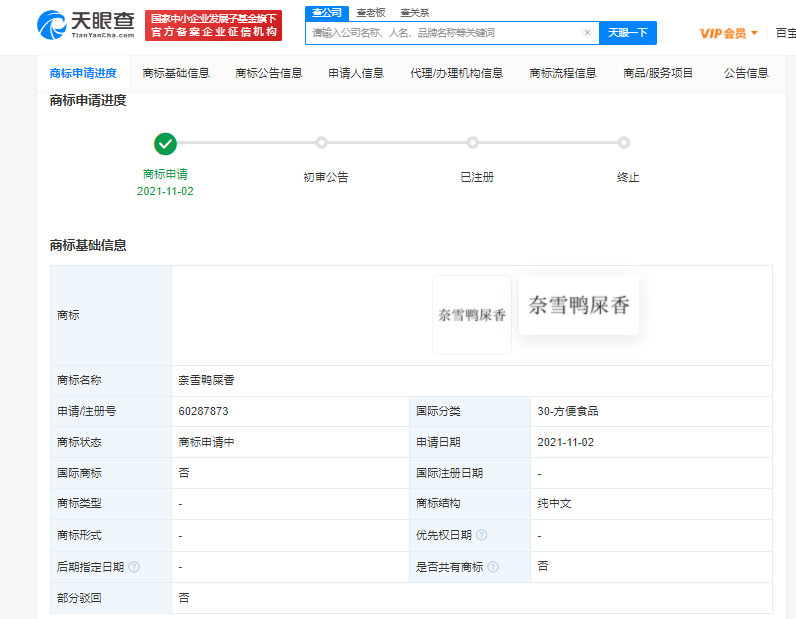796x619 pixels.
Task: Switch search mode to 查关系
Action: 415,13
